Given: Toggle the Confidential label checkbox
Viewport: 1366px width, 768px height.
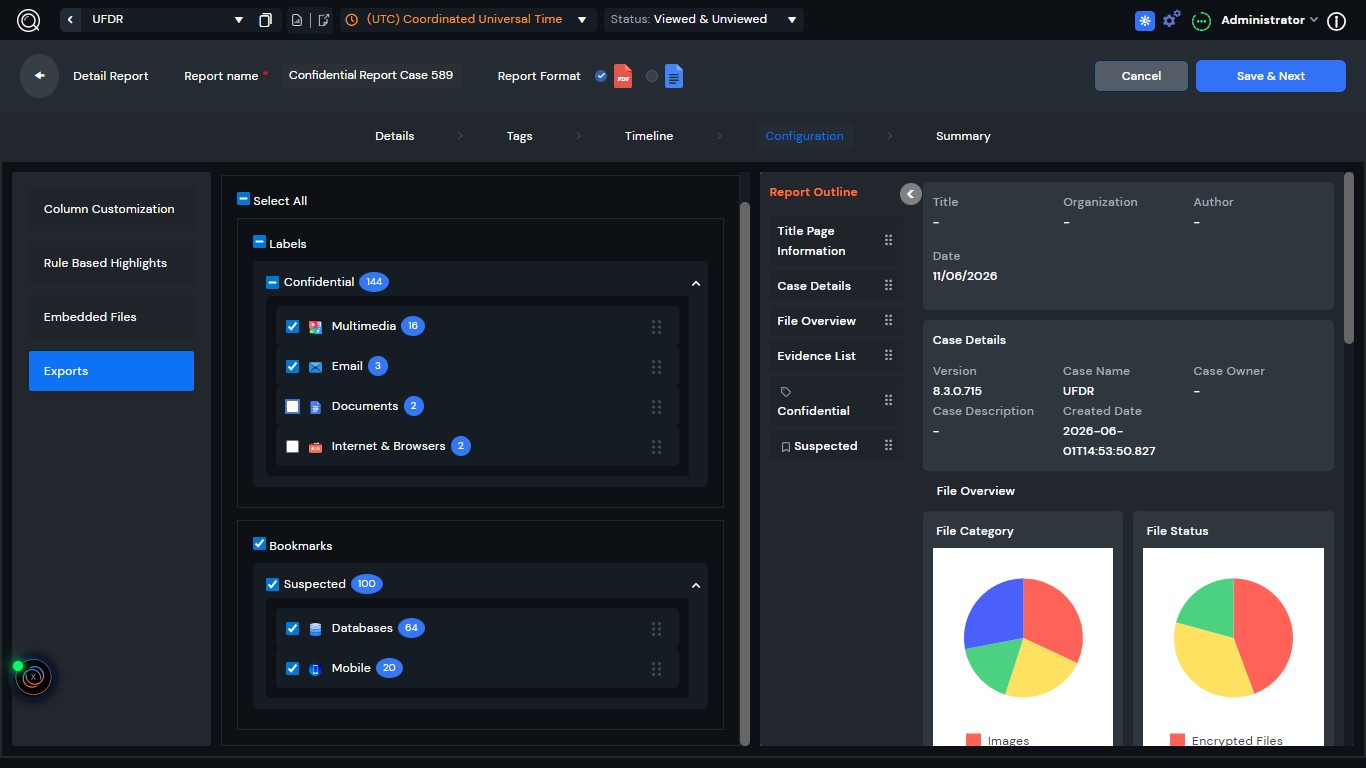Looking at the screenshot, I should pos(272,282).
